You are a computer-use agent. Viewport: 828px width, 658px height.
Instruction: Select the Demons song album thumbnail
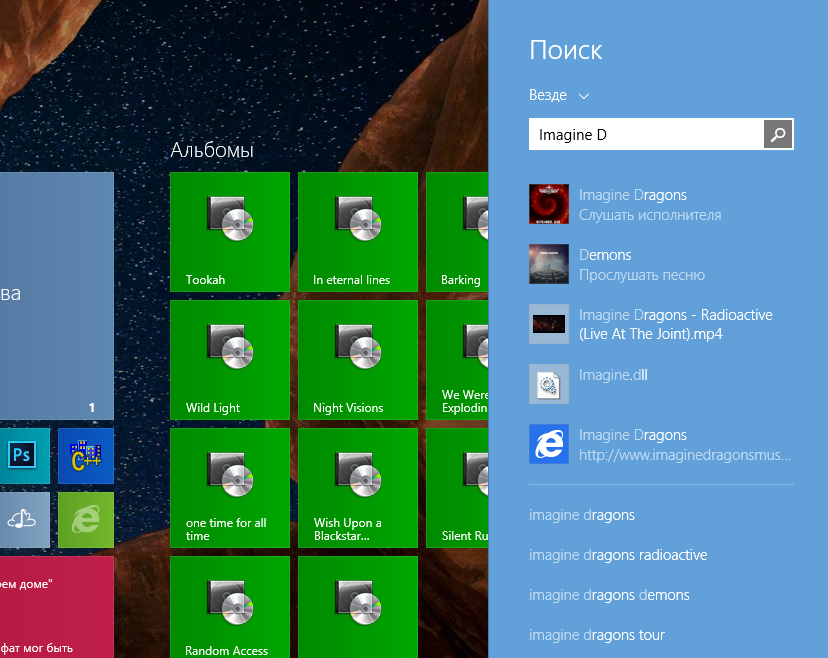549,264
